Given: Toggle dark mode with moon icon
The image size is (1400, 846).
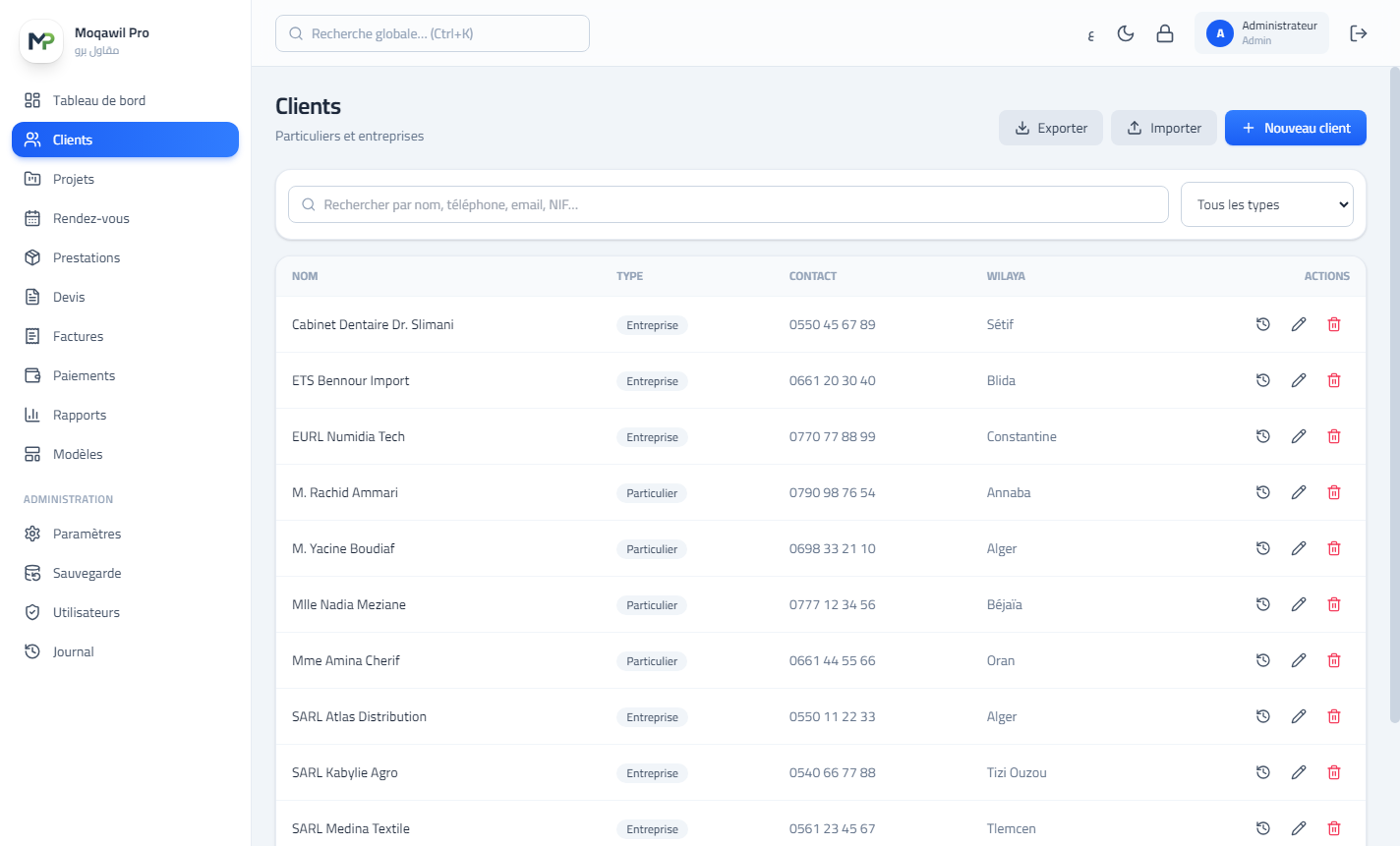Looking at the screenshot, I should point(1126,33).
